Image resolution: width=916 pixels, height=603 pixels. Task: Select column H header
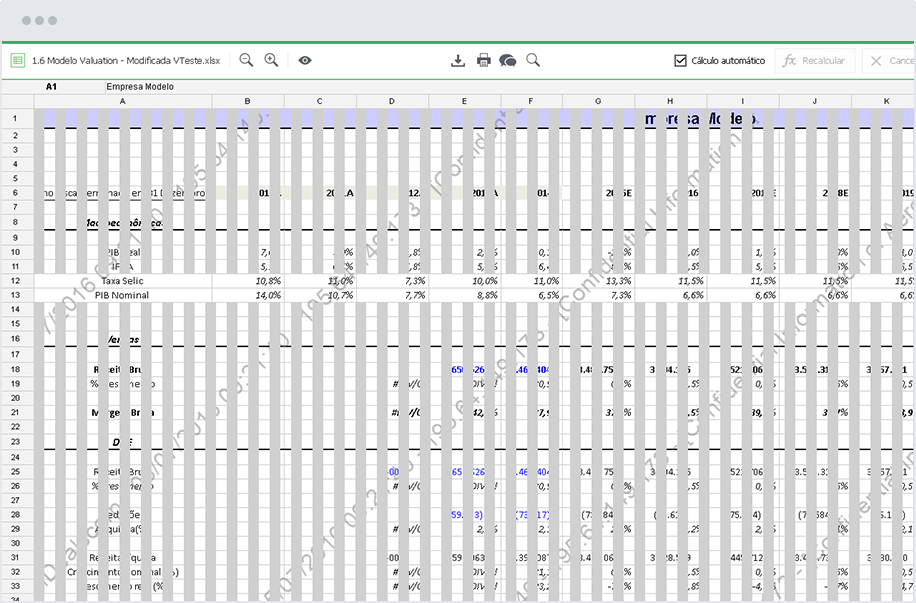(670, 101)
